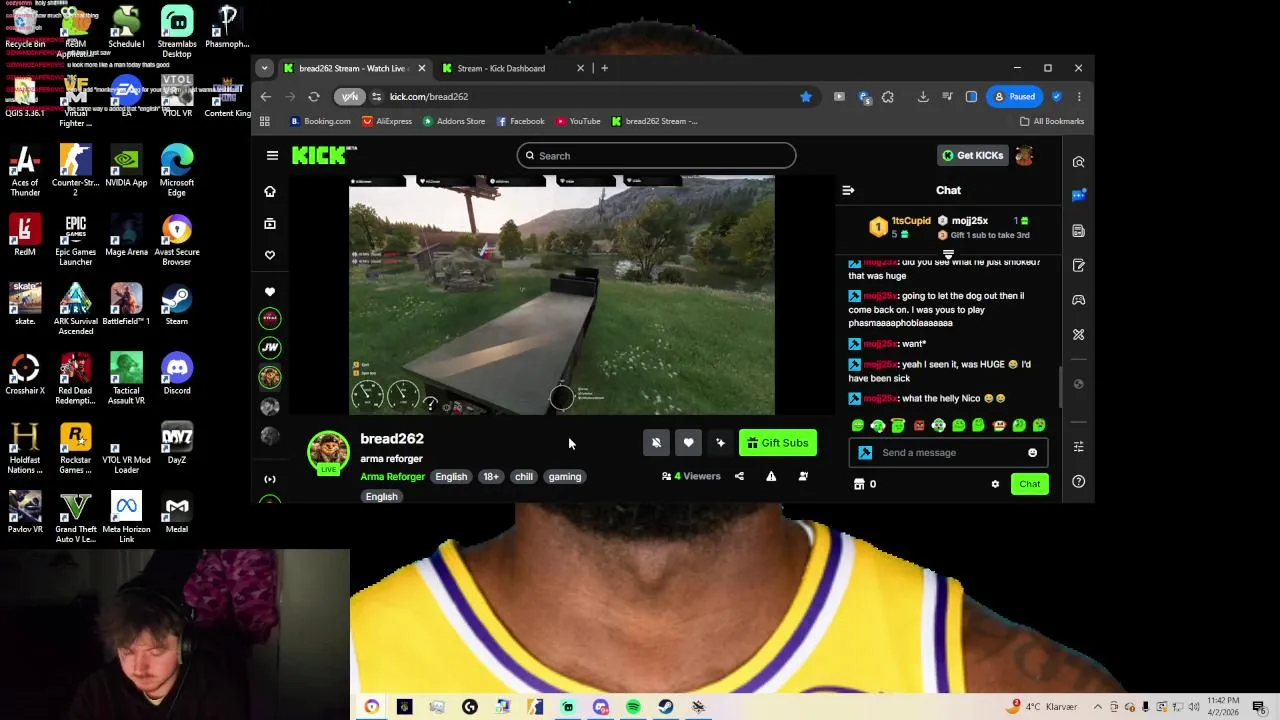
Task: Click the gaming tag
Action: tap(565, 477)
